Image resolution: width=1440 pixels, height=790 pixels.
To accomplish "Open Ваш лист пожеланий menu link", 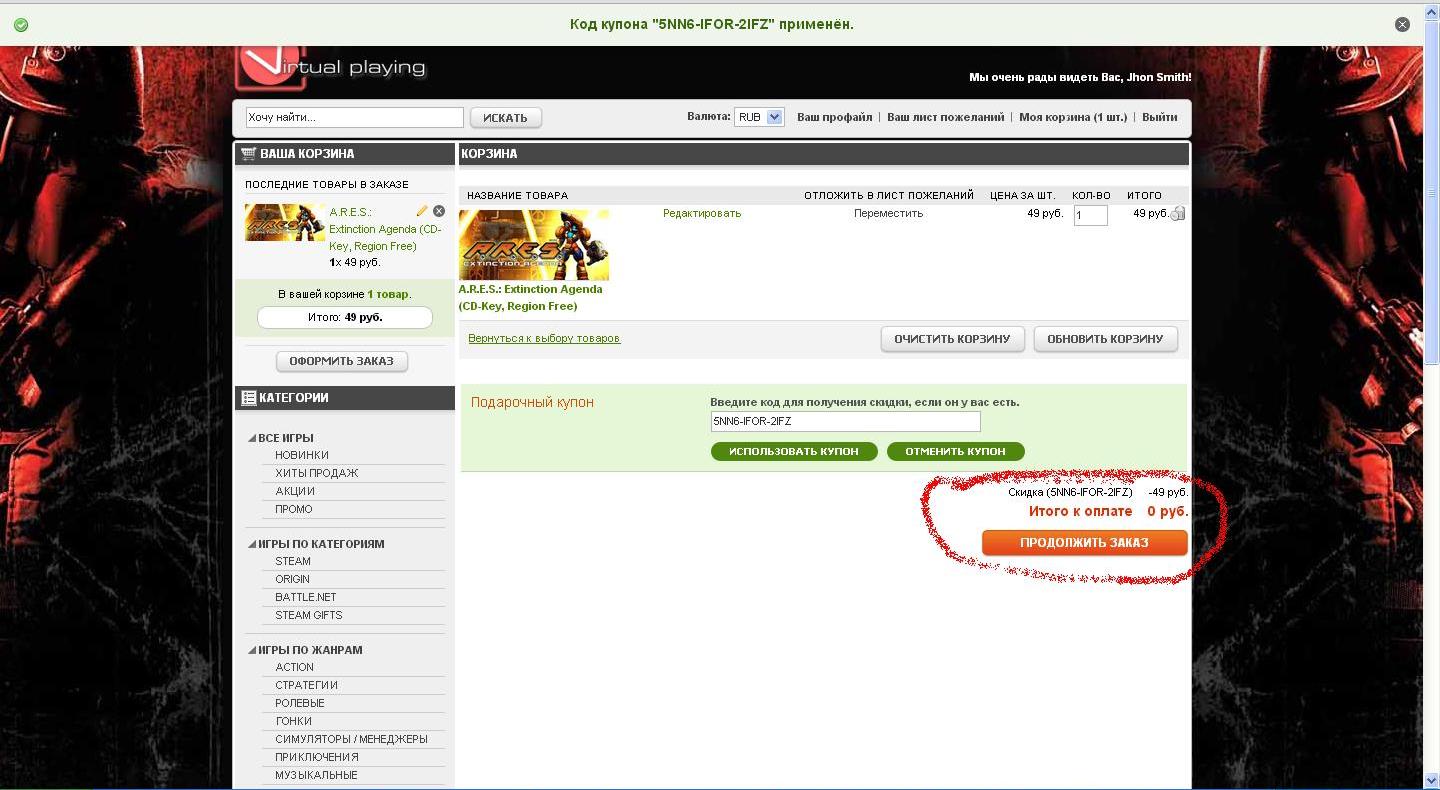I will pyautogui.click(x=945, y=117).
